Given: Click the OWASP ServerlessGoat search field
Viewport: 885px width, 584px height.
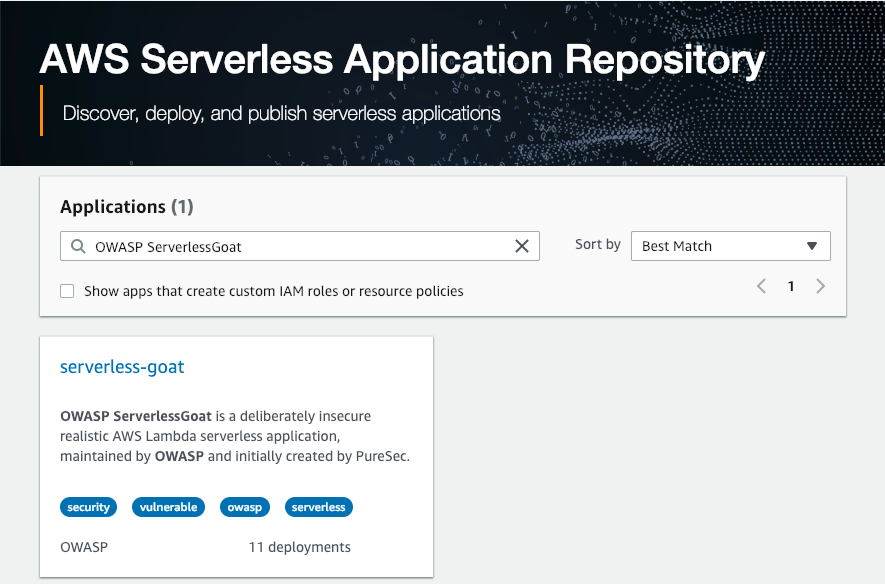Looking at the screenshot, I should coord(300,246).
